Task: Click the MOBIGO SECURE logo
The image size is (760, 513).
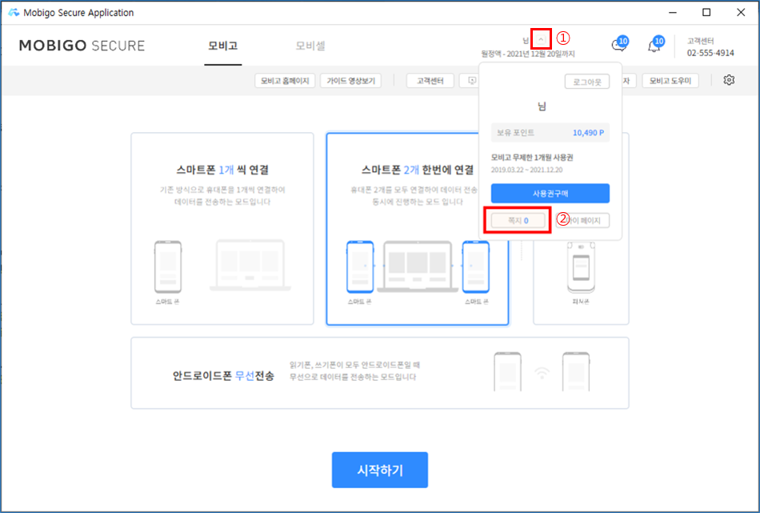Action: [82, 46]
